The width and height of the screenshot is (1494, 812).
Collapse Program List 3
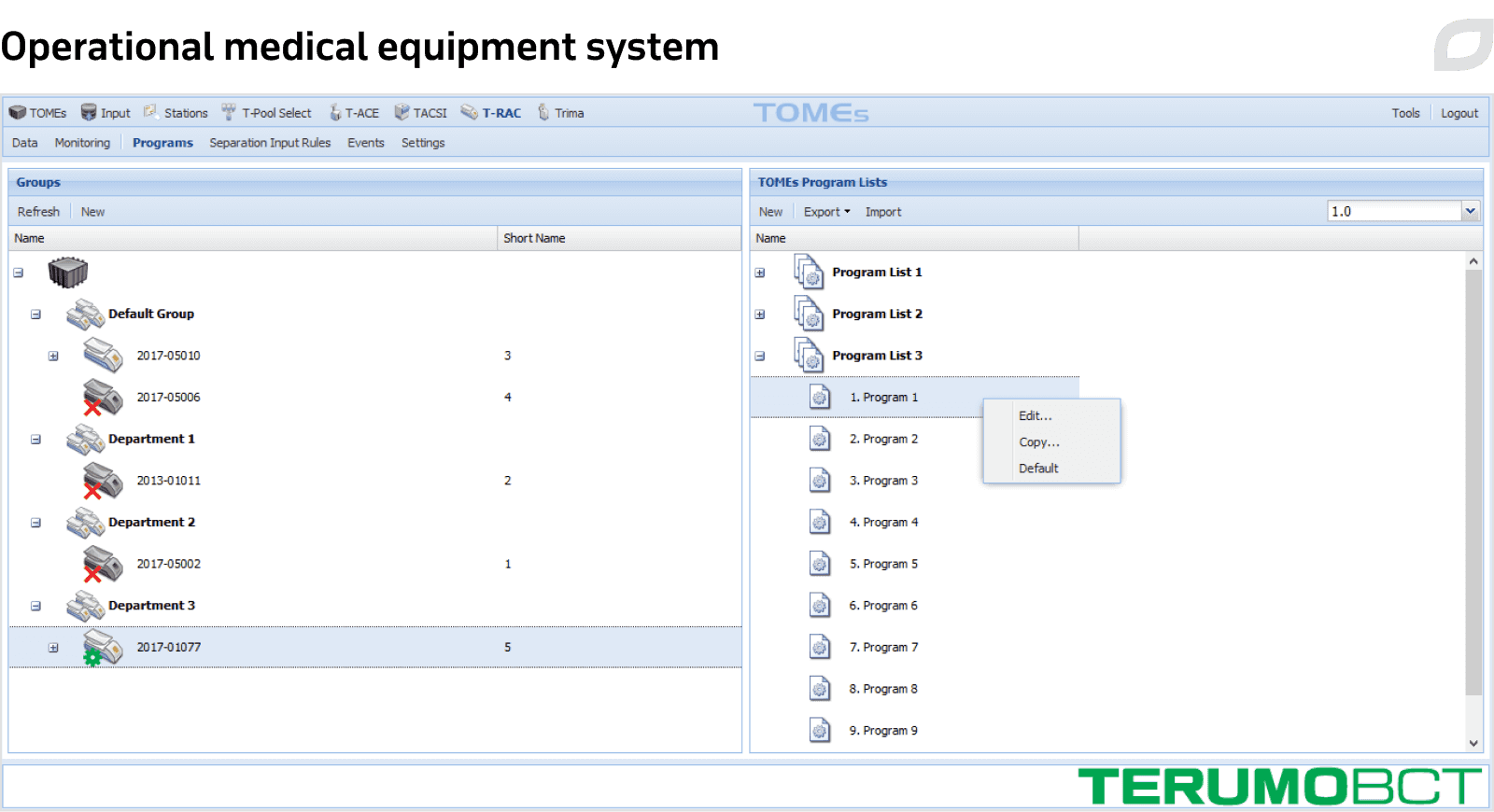click(x=760, y=356)
